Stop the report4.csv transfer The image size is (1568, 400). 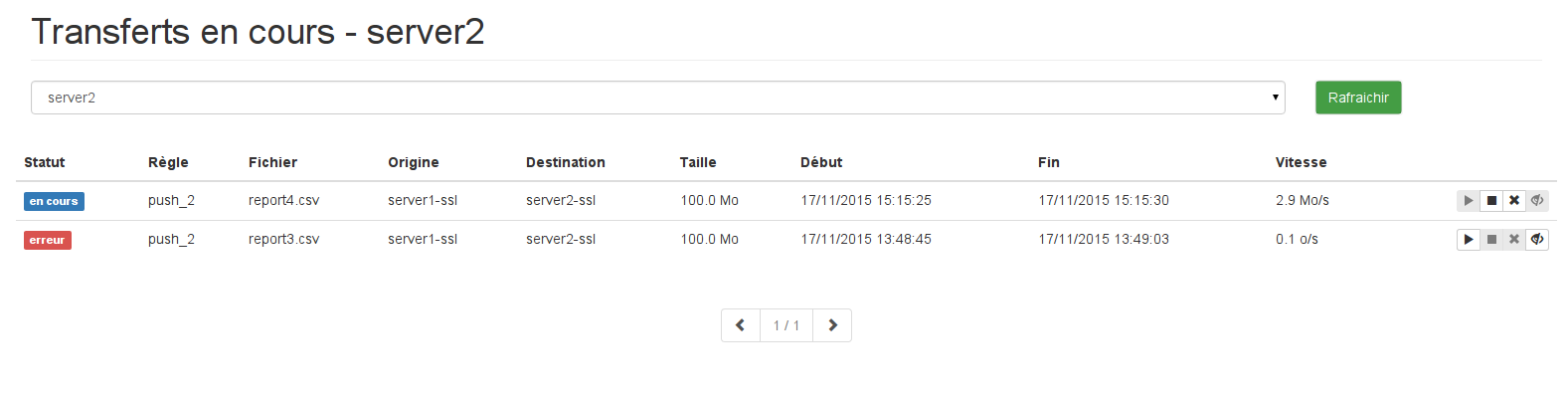pos(1491,201)
